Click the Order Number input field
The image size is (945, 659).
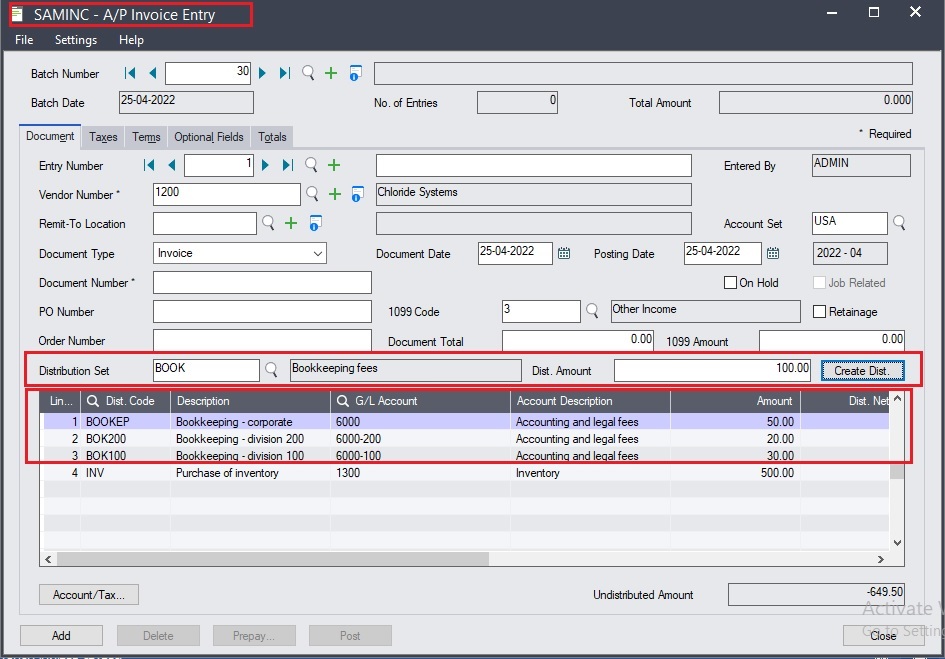[262, 339]
